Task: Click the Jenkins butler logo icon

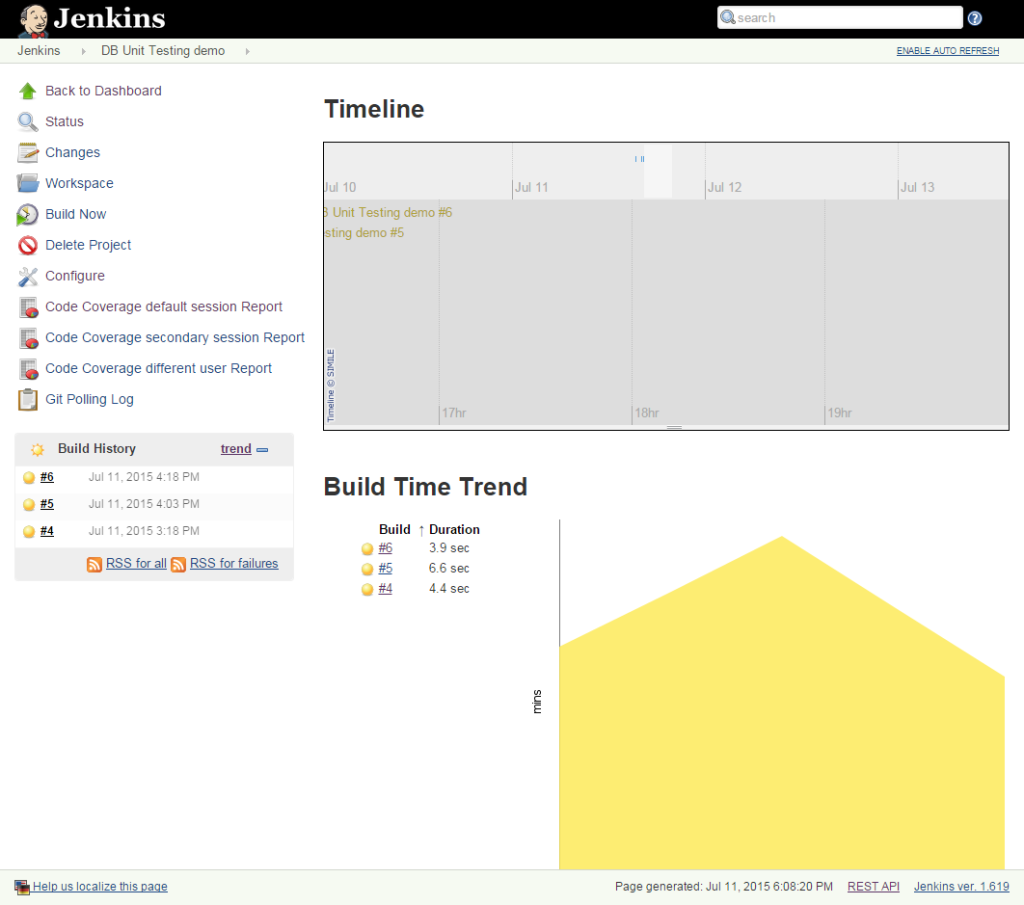Action: (x=32, y=20)
